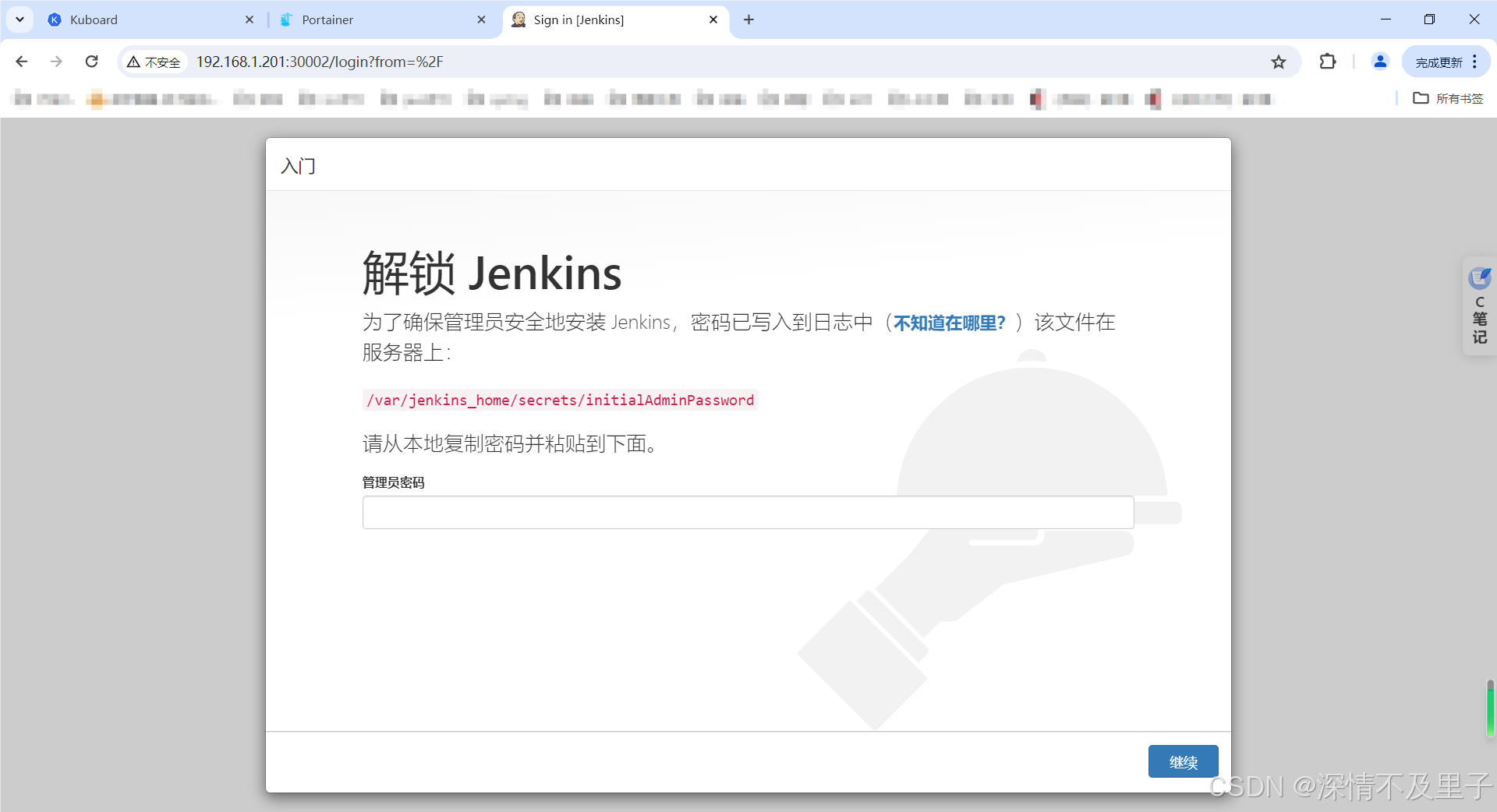Reload the Jenkins login page

click(x=91, y=62)
